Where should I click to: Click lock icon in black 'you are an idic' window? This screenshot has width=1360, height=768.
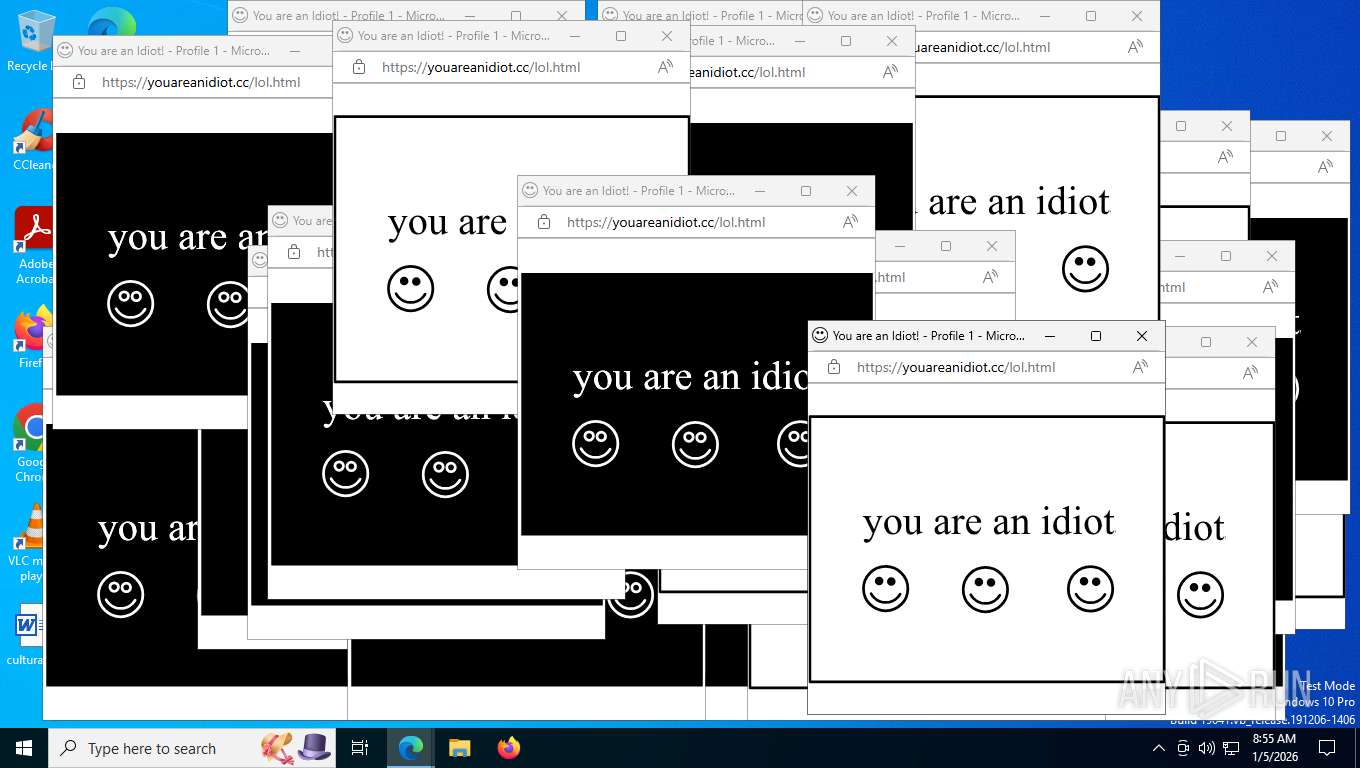click(x=544, y=222)
